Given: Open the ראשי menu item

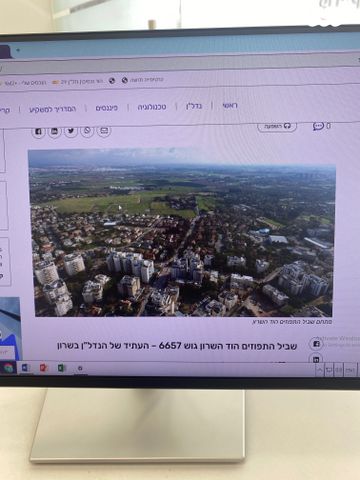Looking at the screenshot, I should click(x=230, y=106).
